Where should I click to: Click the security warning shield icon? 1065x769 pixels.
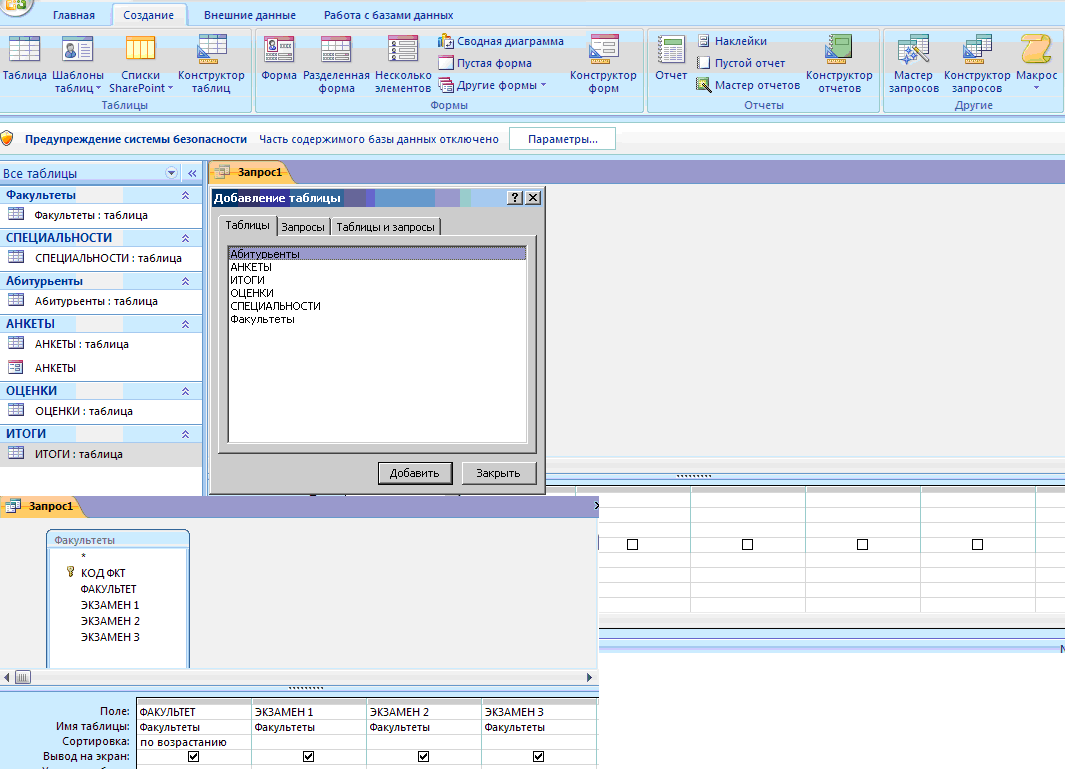[x=7, y=139]
